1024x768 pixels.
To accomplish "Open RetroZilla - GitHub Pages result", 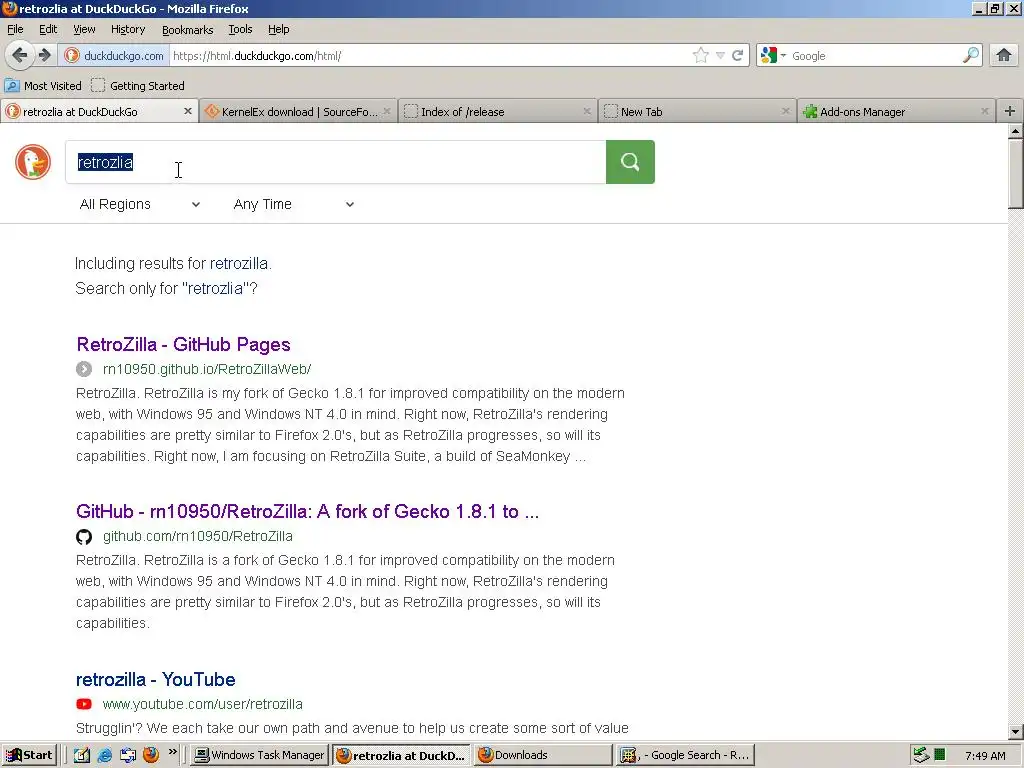I will click(x=184, y=344).
